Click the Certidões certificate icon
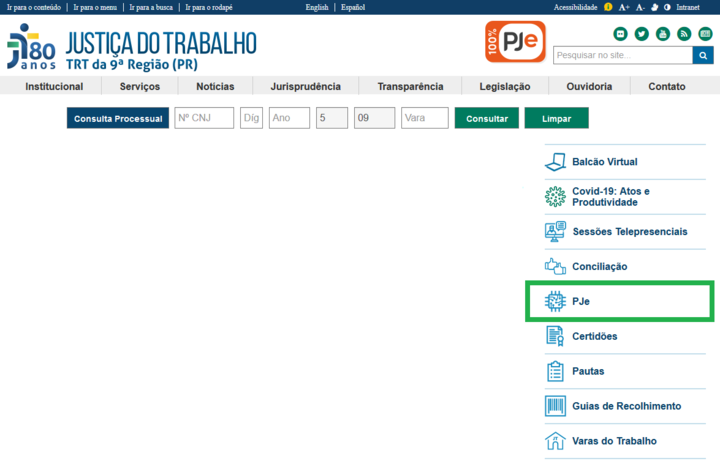Screen dimensions: 720x472 (555, 336)
